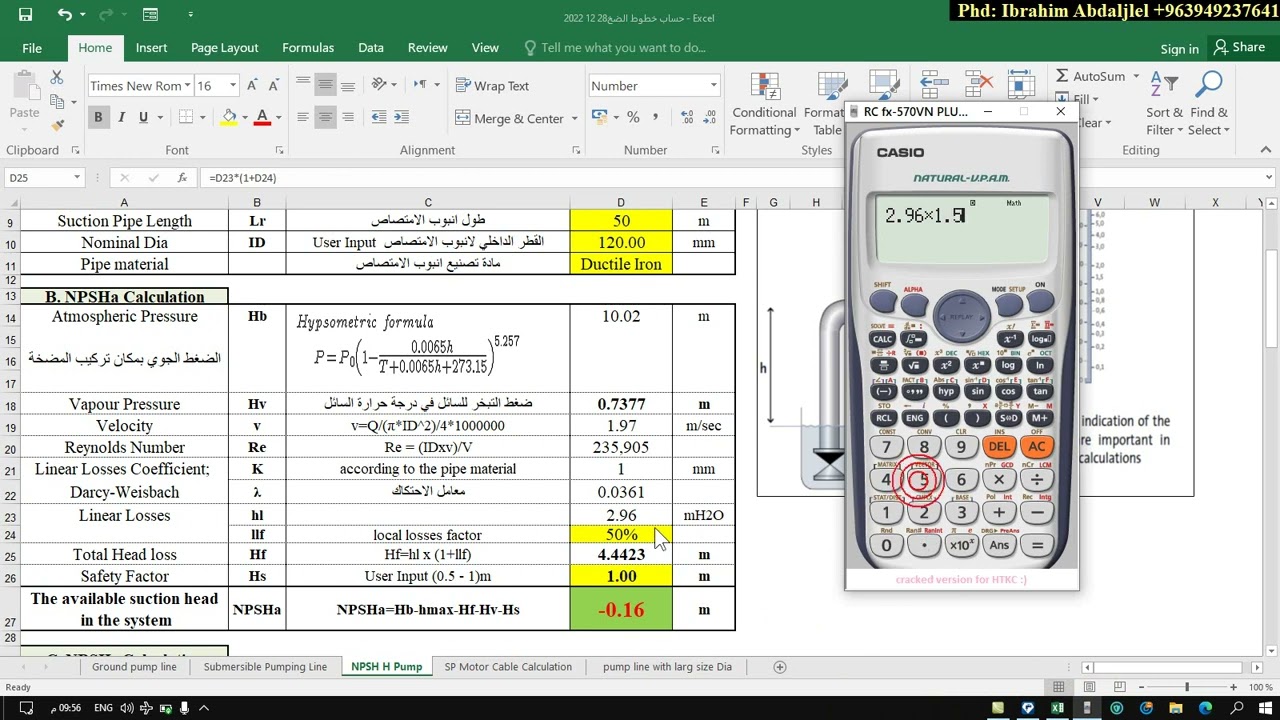Click the Tell me search field

(615, 48)
